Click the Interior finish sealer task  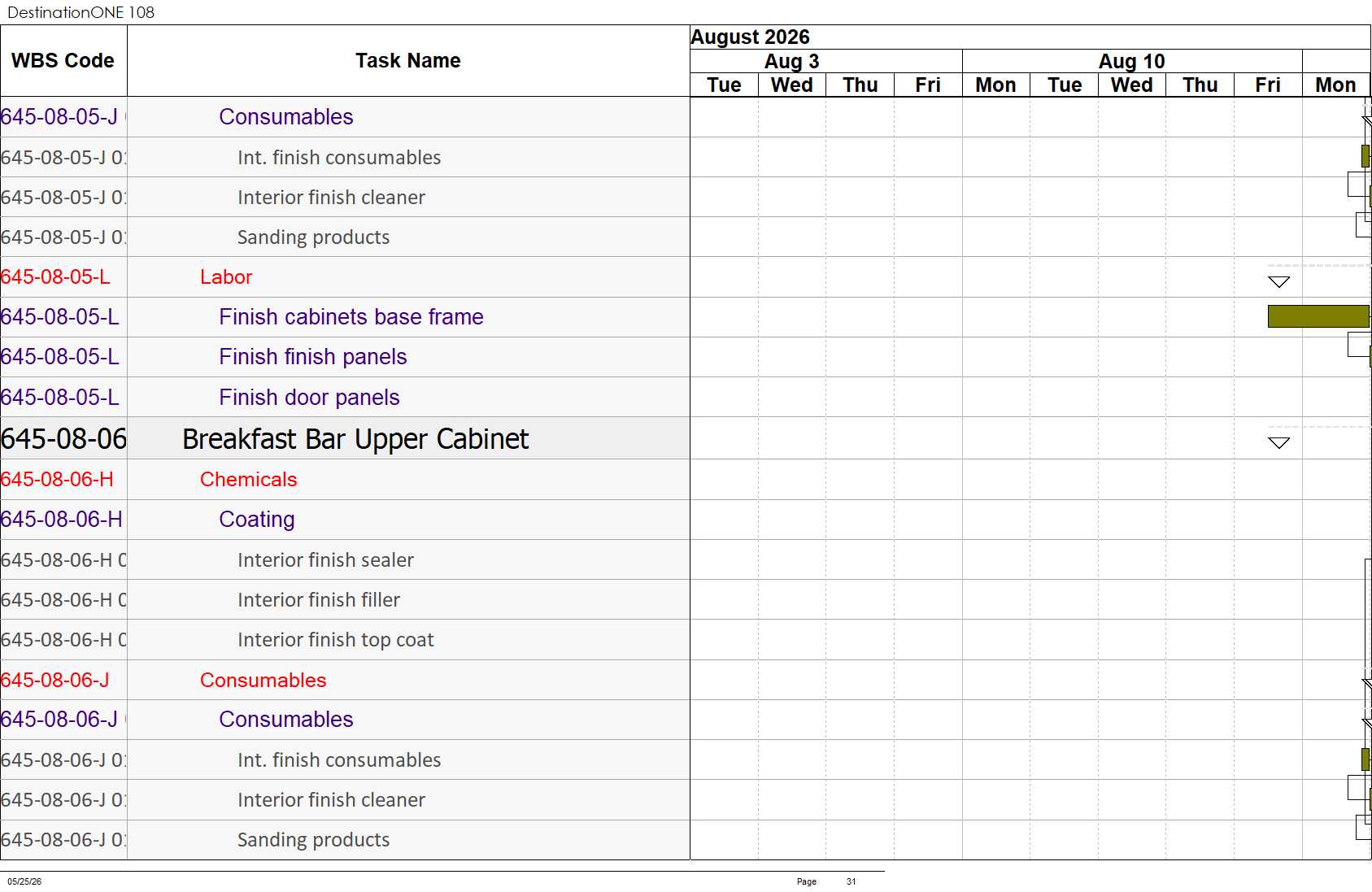325,560
